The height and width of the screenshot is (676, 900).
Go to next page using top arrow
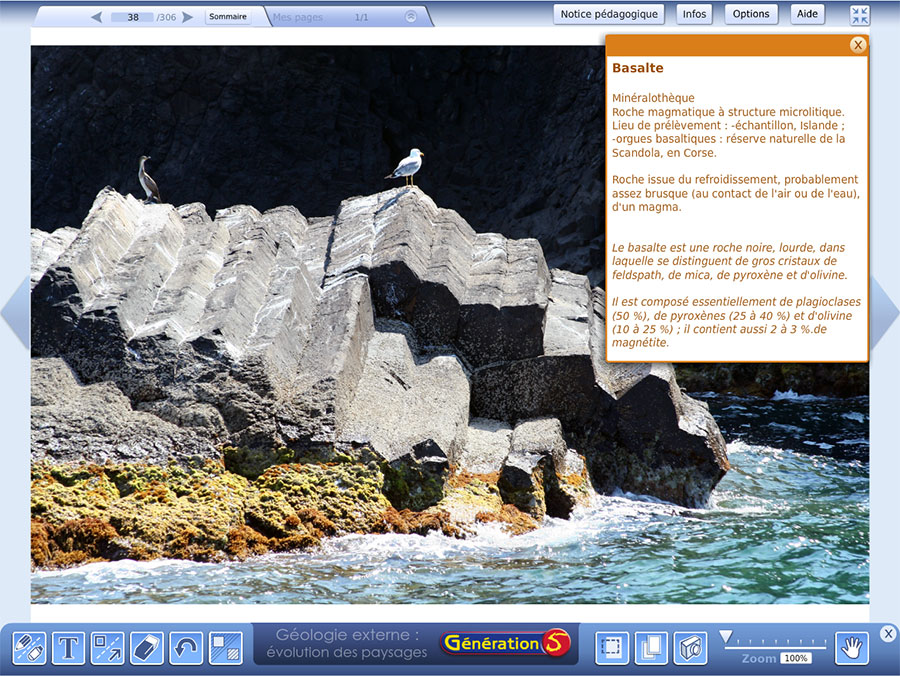[x=188, y=17]
